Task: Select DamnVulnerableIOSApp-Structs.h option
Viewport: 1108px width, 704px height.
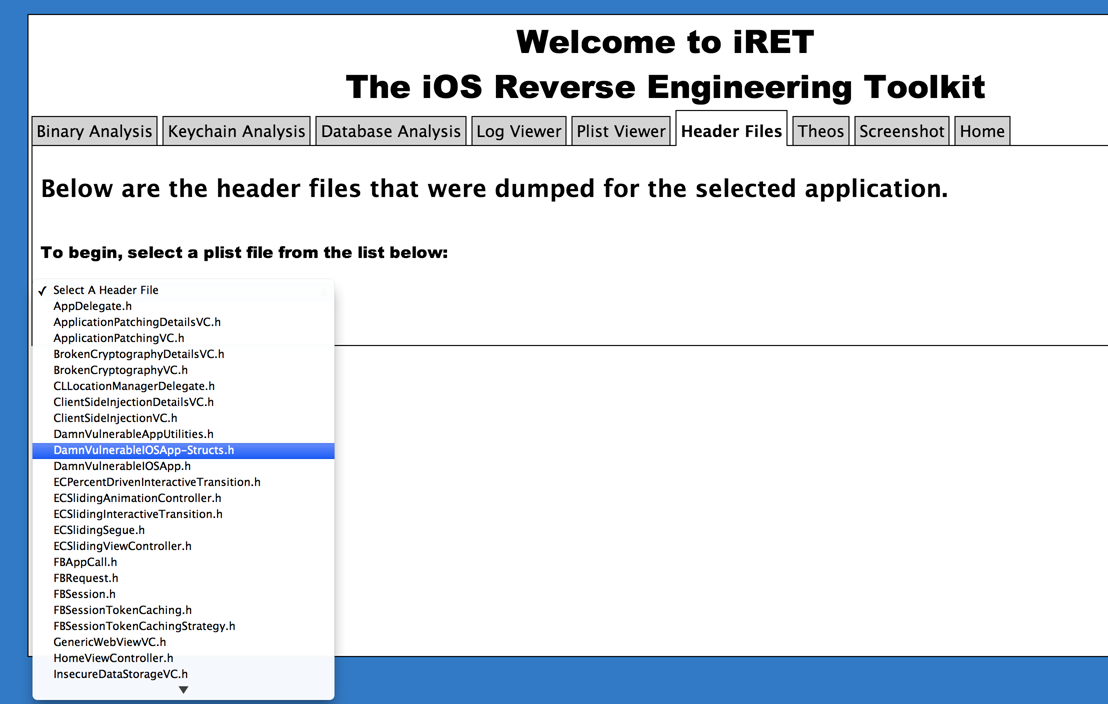Action: pos(144,450)
